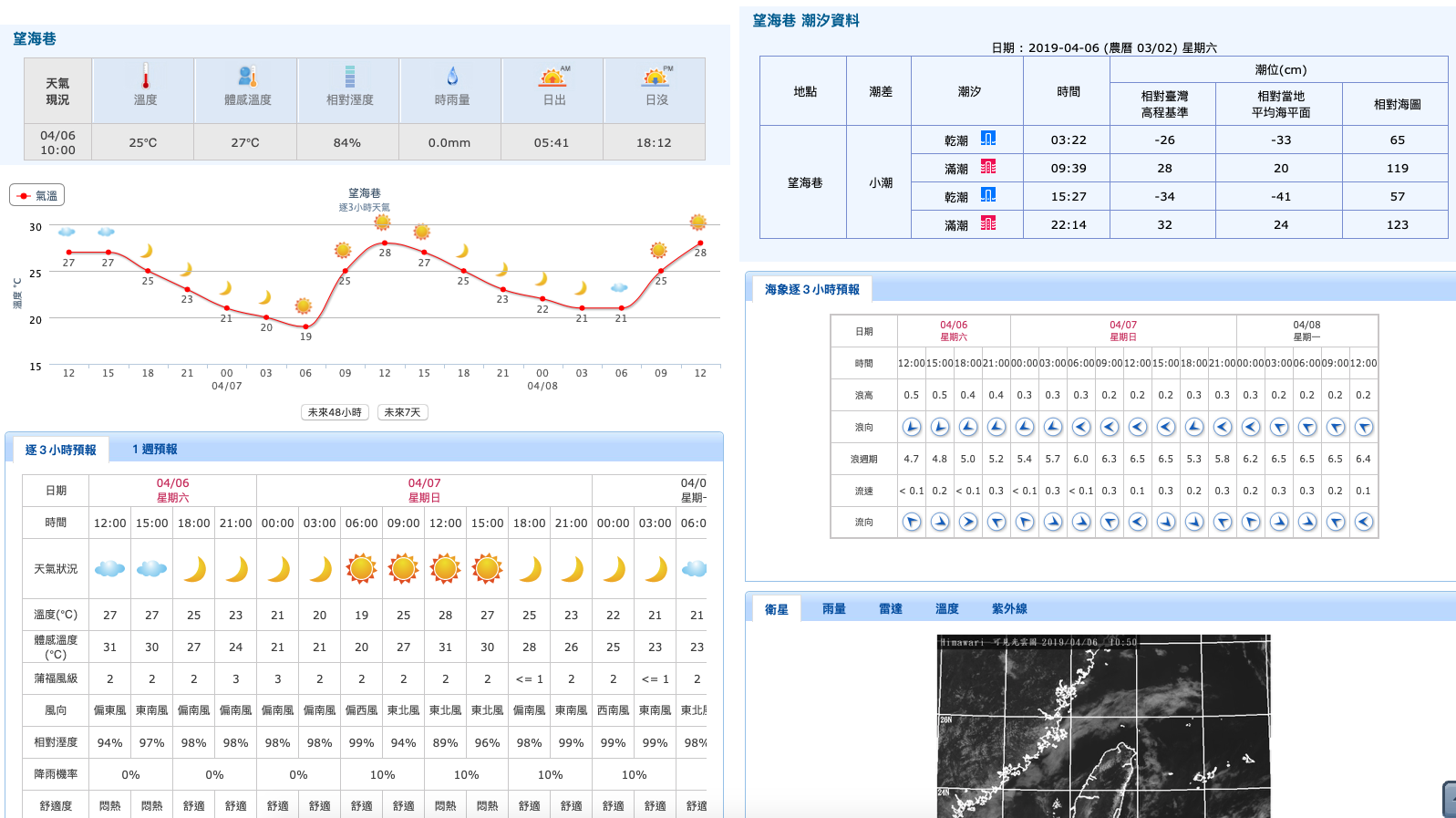Click the 浪週期 row label
This screenshot has height=818, width=1456.
(863, 459)
